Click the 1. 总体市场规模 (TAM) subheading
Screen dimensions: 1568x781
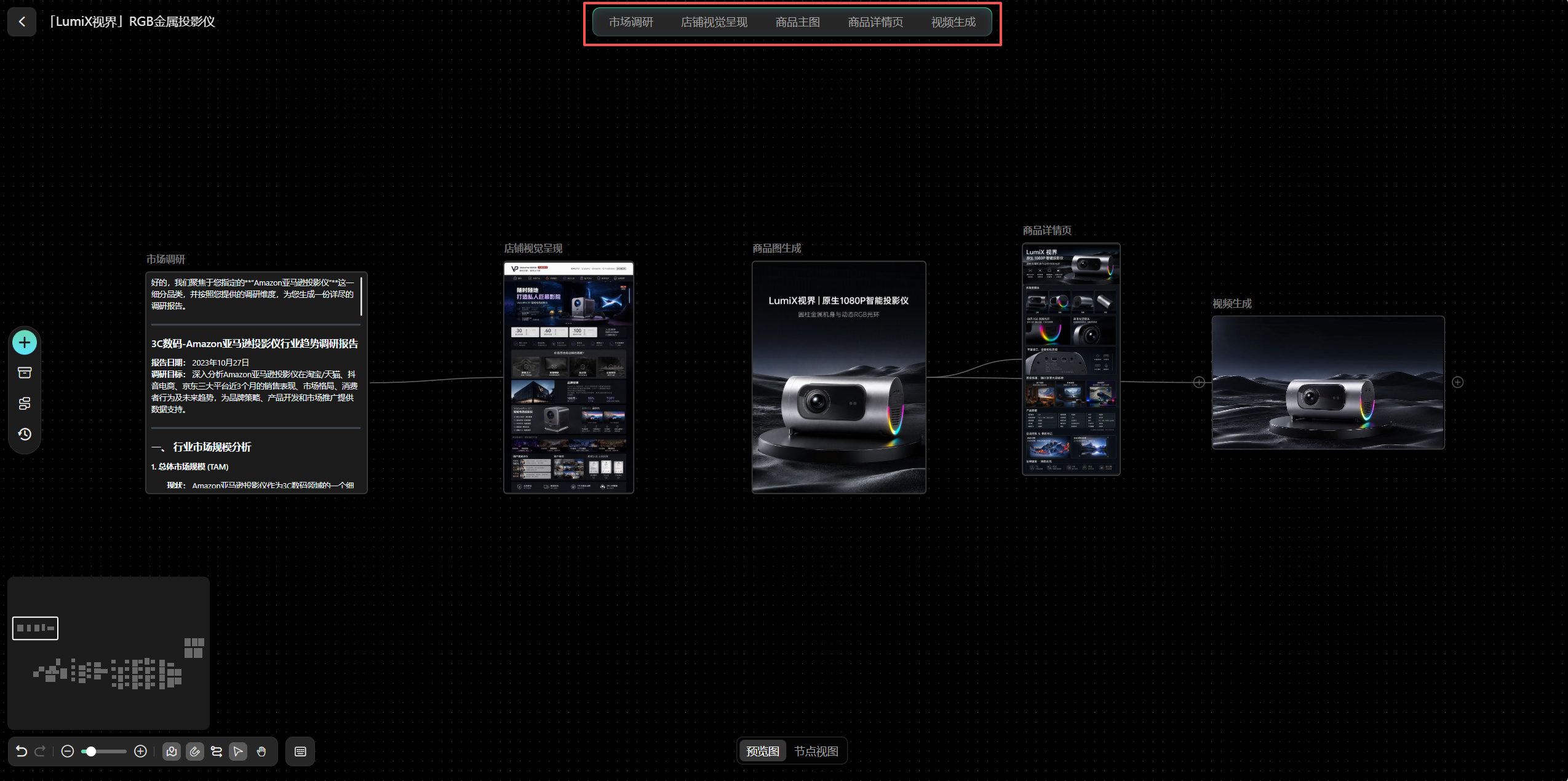click(190, 467)
